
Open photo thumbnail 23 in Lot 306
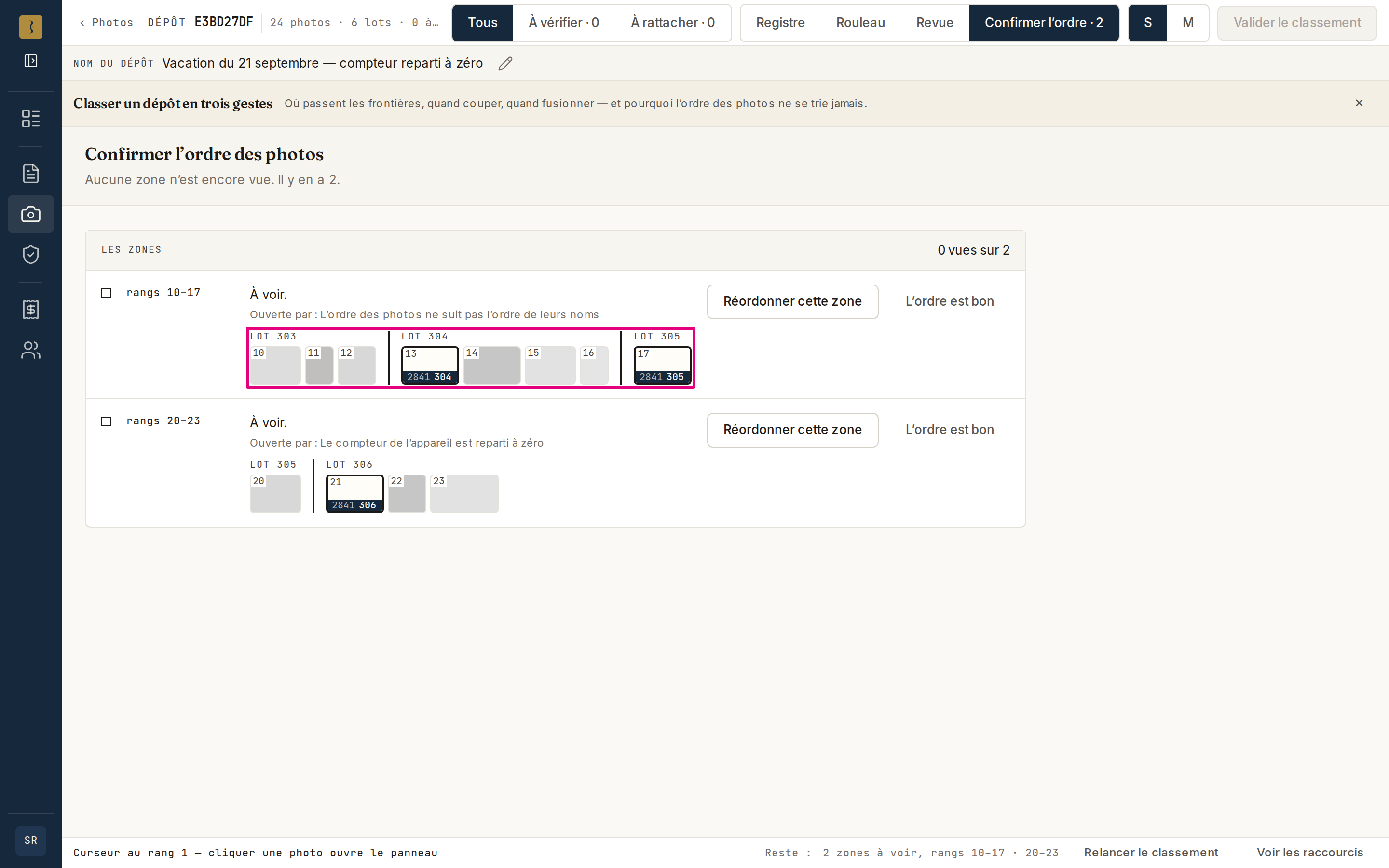tap(464, 494)
